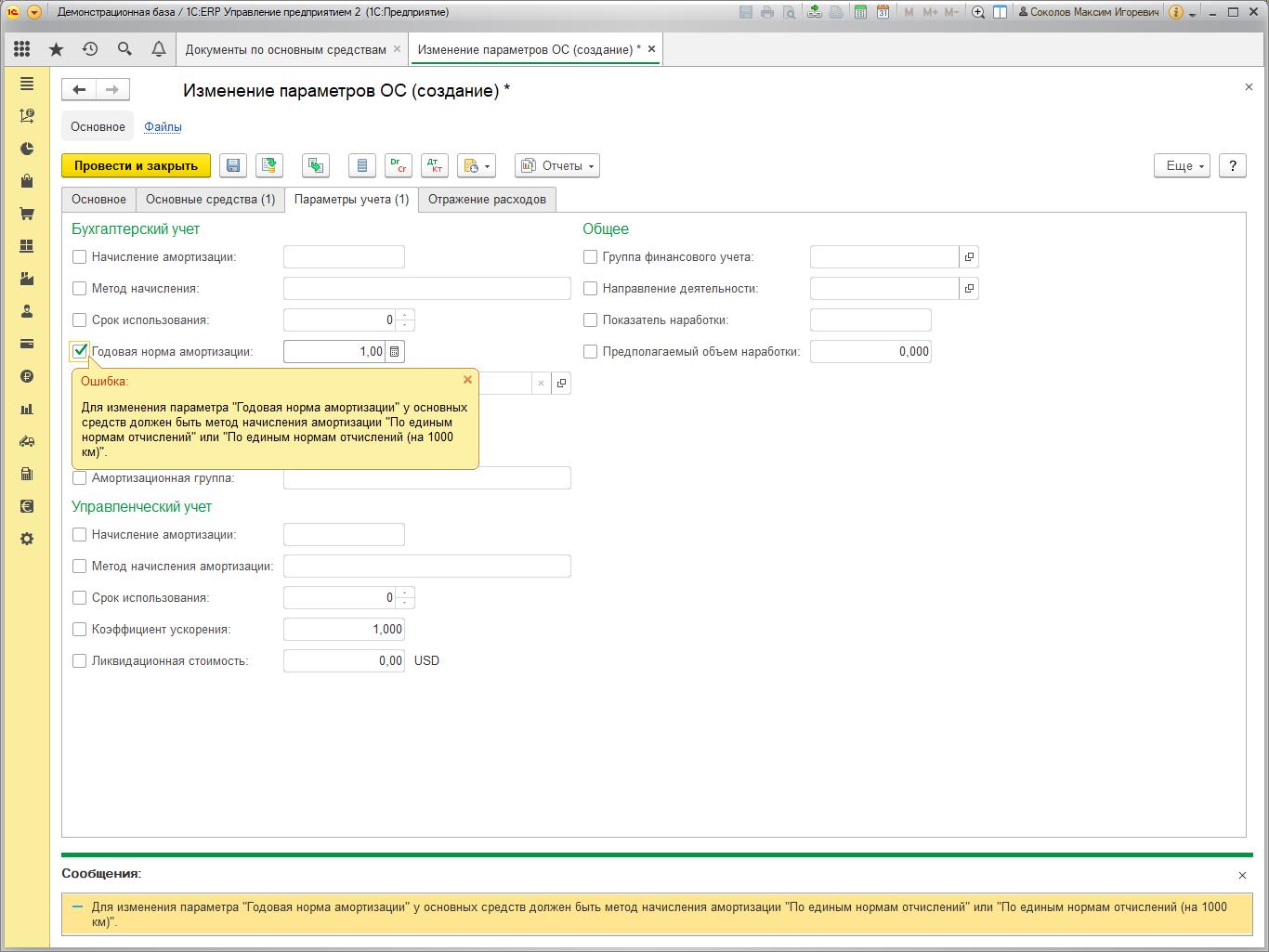Check the Ликвидационная стоимость checkbox
Screen dimensions: 1269x952
80,661
